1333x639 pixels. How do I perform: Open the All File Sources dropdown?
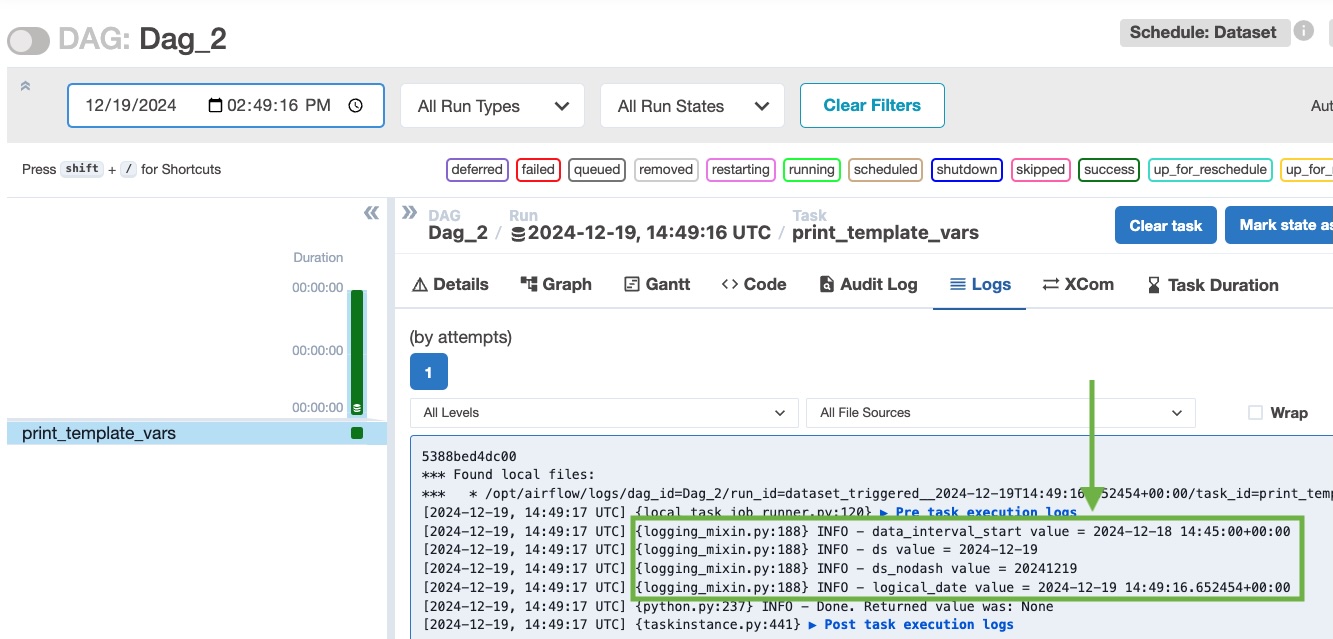(x=1000, y=412)
